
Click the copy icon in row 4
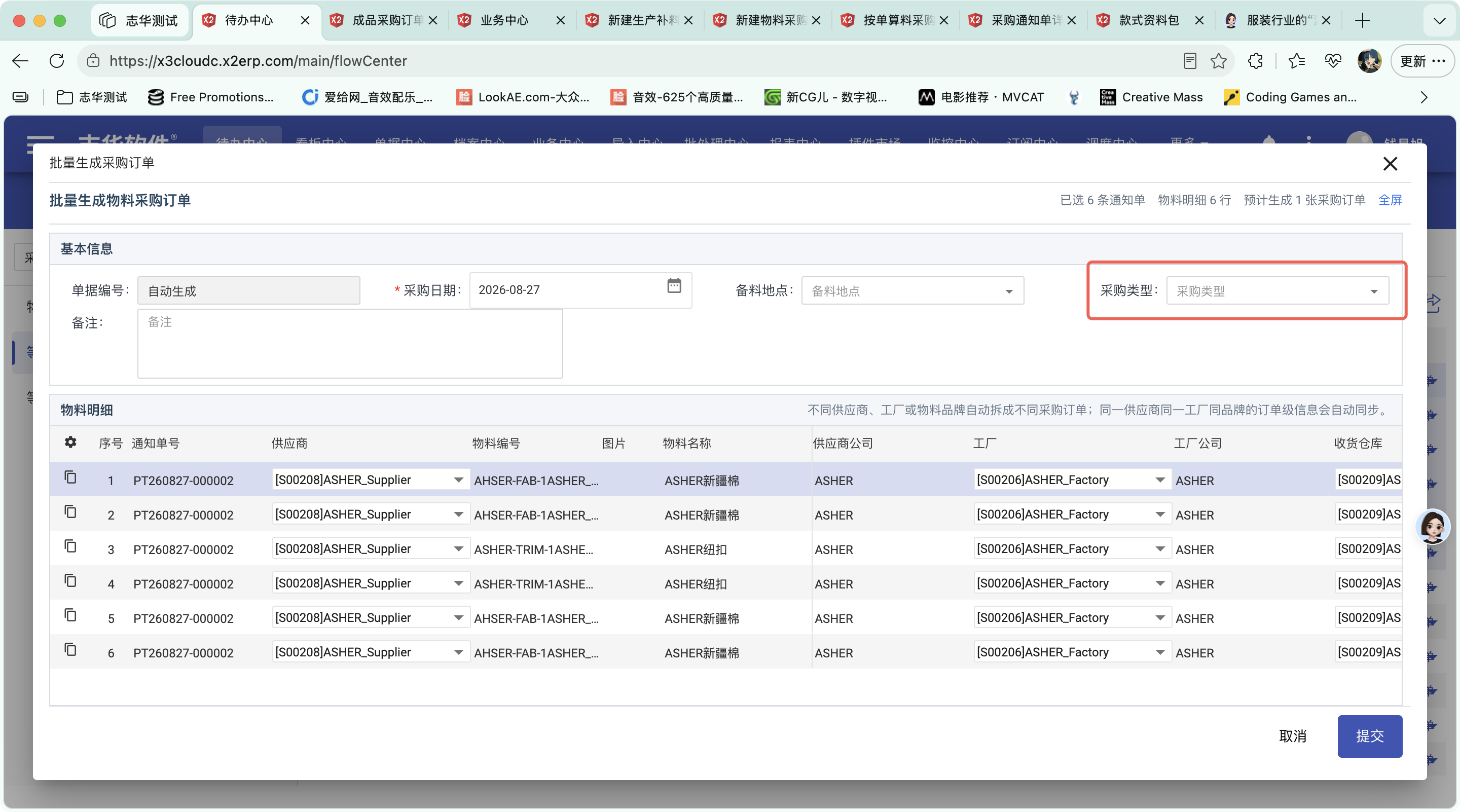(70, 581)
